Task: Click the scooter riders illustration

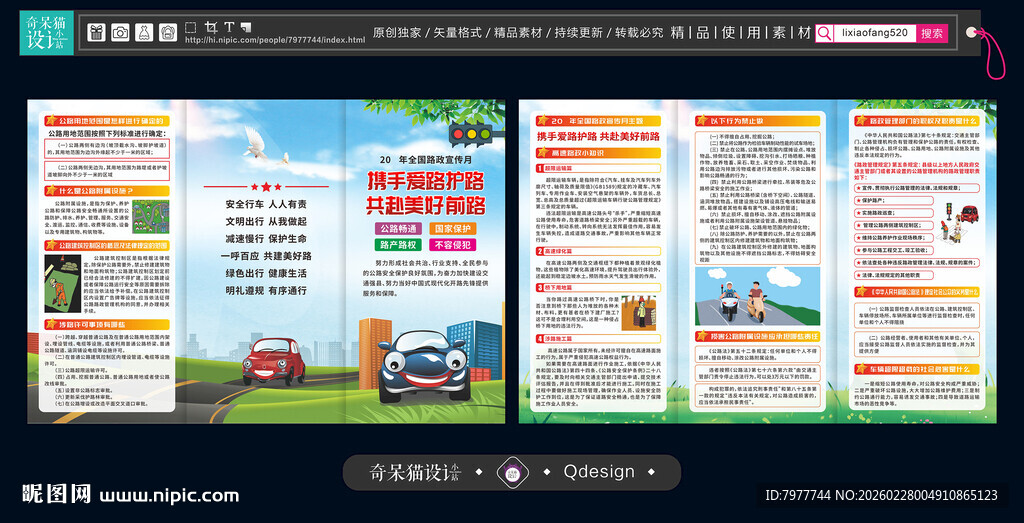Action: pyautogui.click(x=758, y=296)
